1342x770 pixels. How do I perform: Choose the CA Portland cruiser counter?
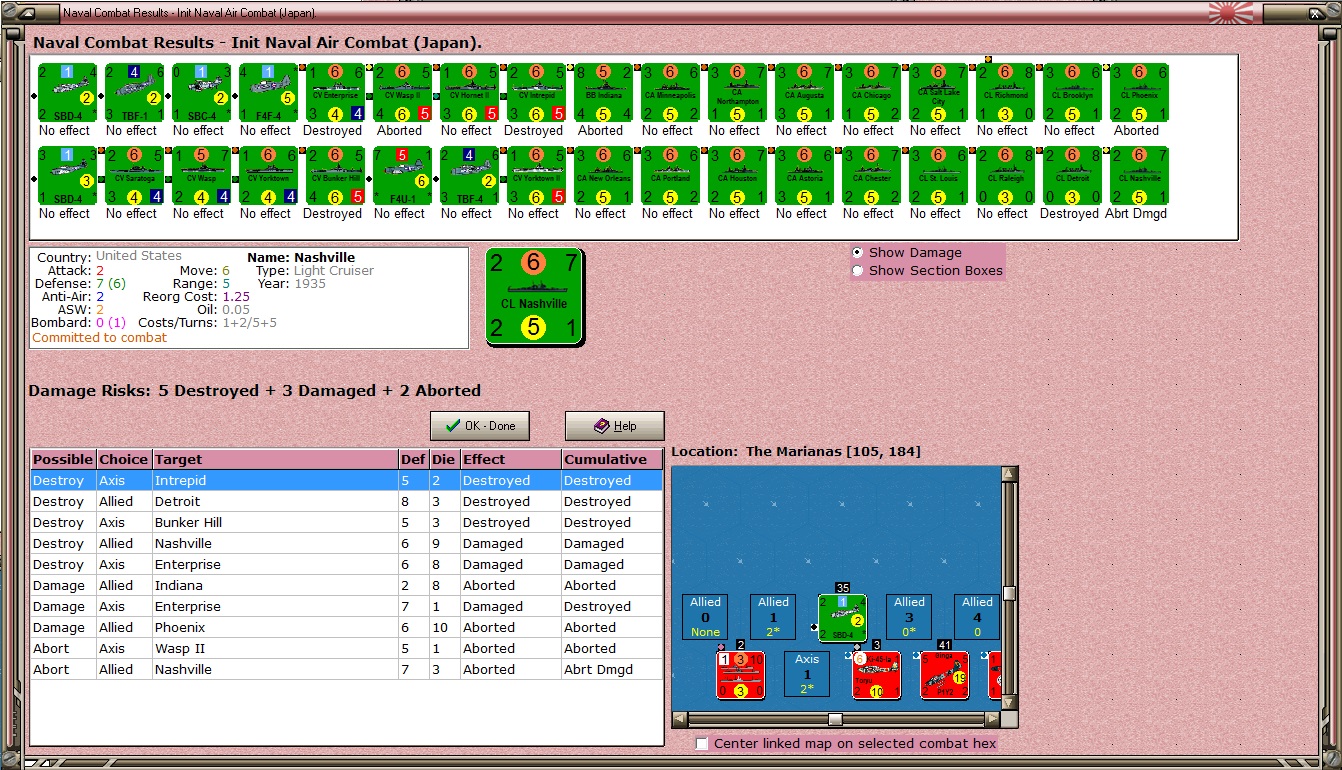[x=669, y=176]
